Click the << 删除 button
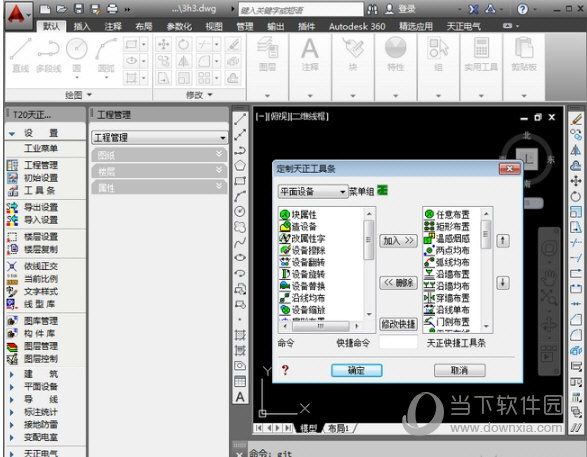Screen dimensions: 587x457 point(398,282)
